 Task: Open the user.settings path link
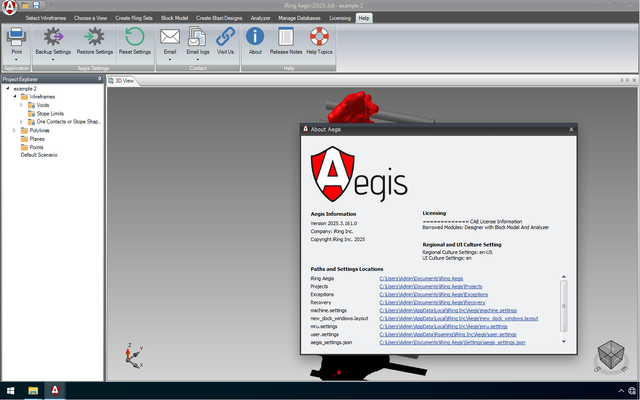pyautogui.click(x=448, y=334)
